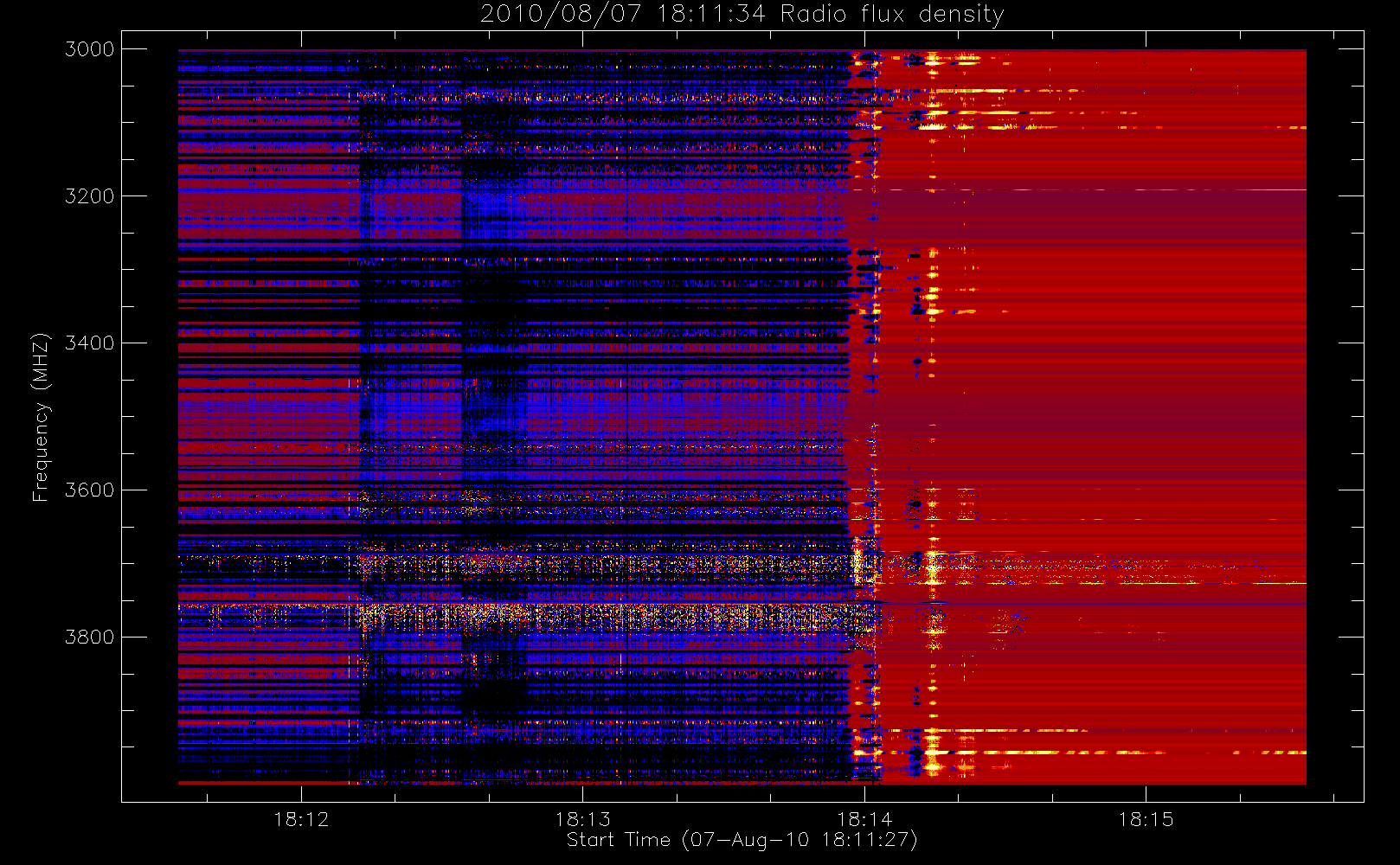Click the 18:14 time tick label
This screenshot has height=865, width=1400.
tap(864, 819)
